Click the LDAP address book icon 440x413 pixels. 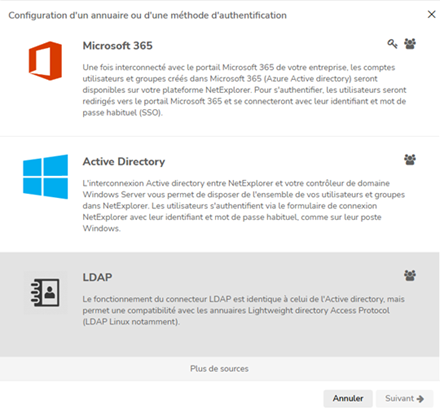(45, 292)
